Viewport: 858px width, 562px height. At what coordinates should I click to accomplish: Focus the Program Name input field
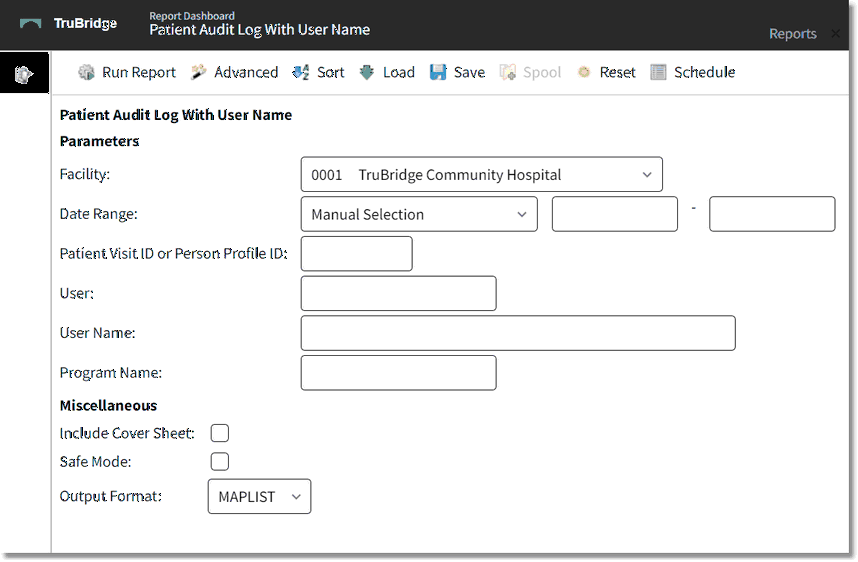[x=399, y=373]
